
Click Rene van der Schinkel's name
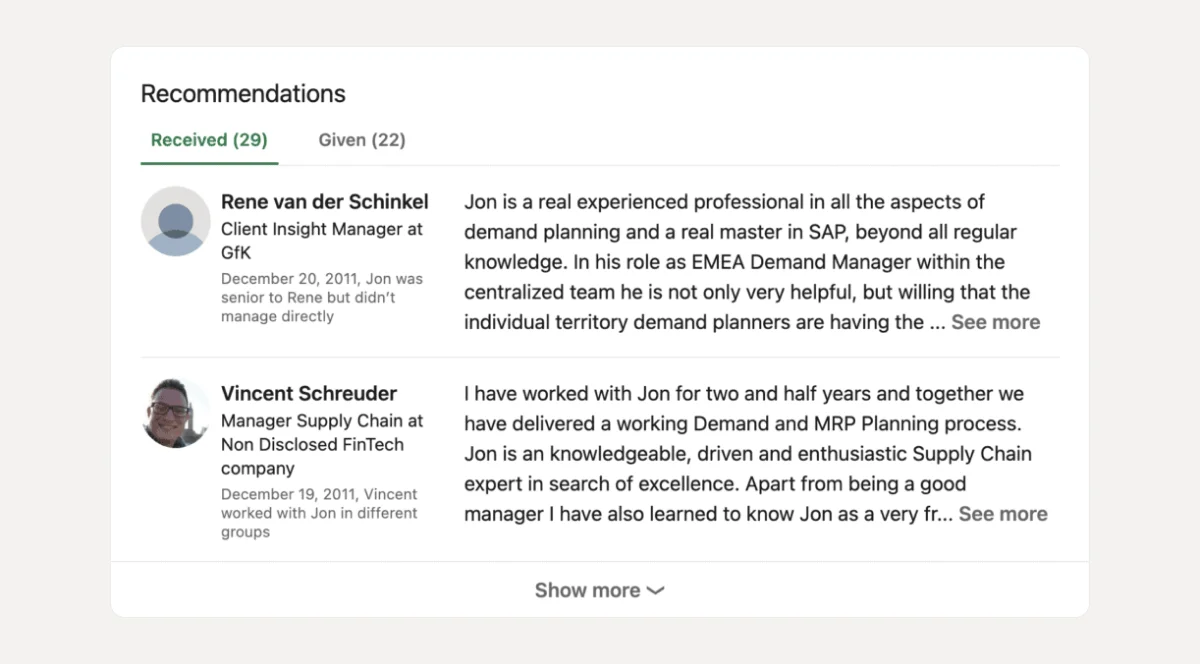point(323,201)
